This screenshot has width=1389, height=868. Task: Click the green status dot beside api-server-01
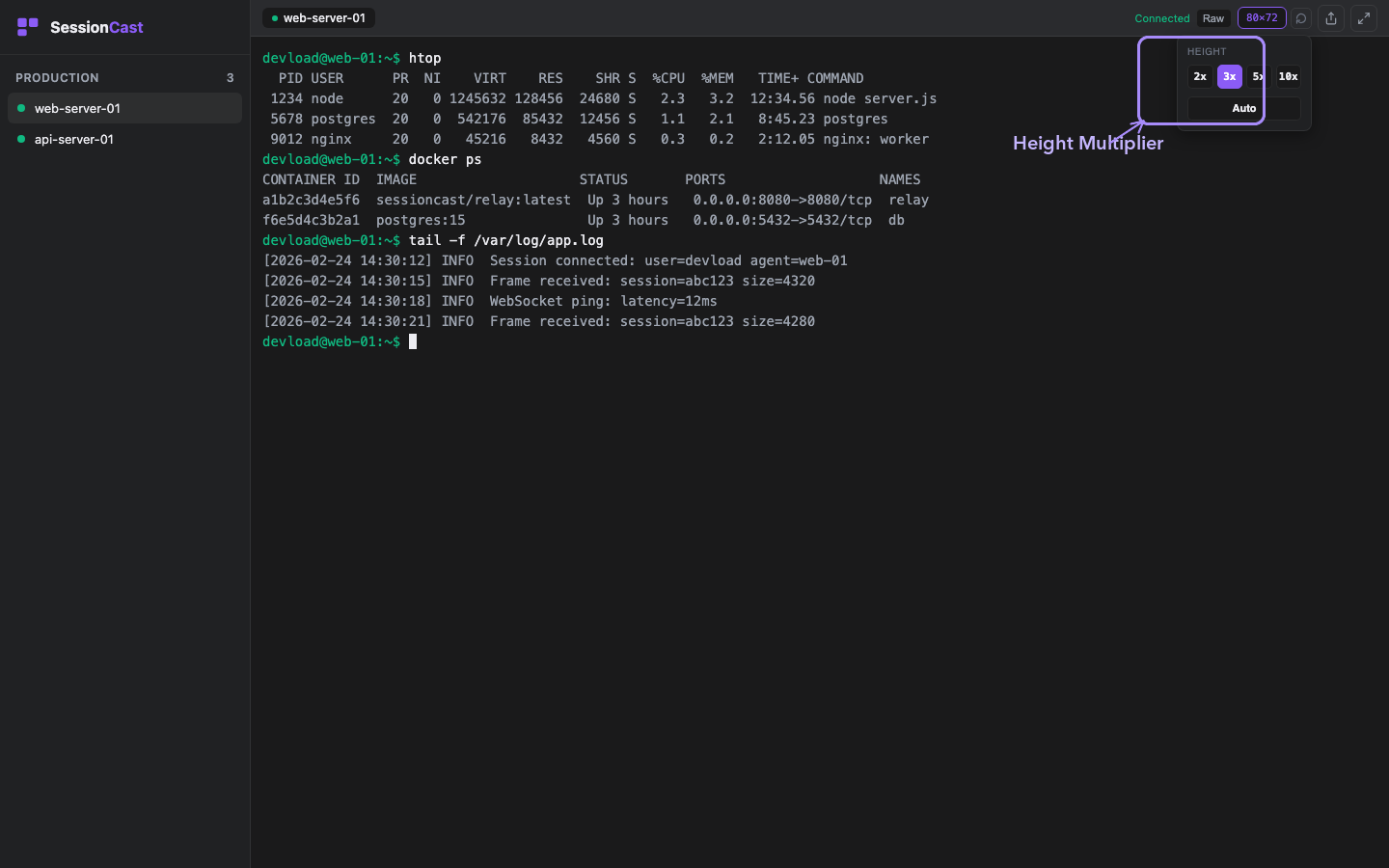point(21,139)
